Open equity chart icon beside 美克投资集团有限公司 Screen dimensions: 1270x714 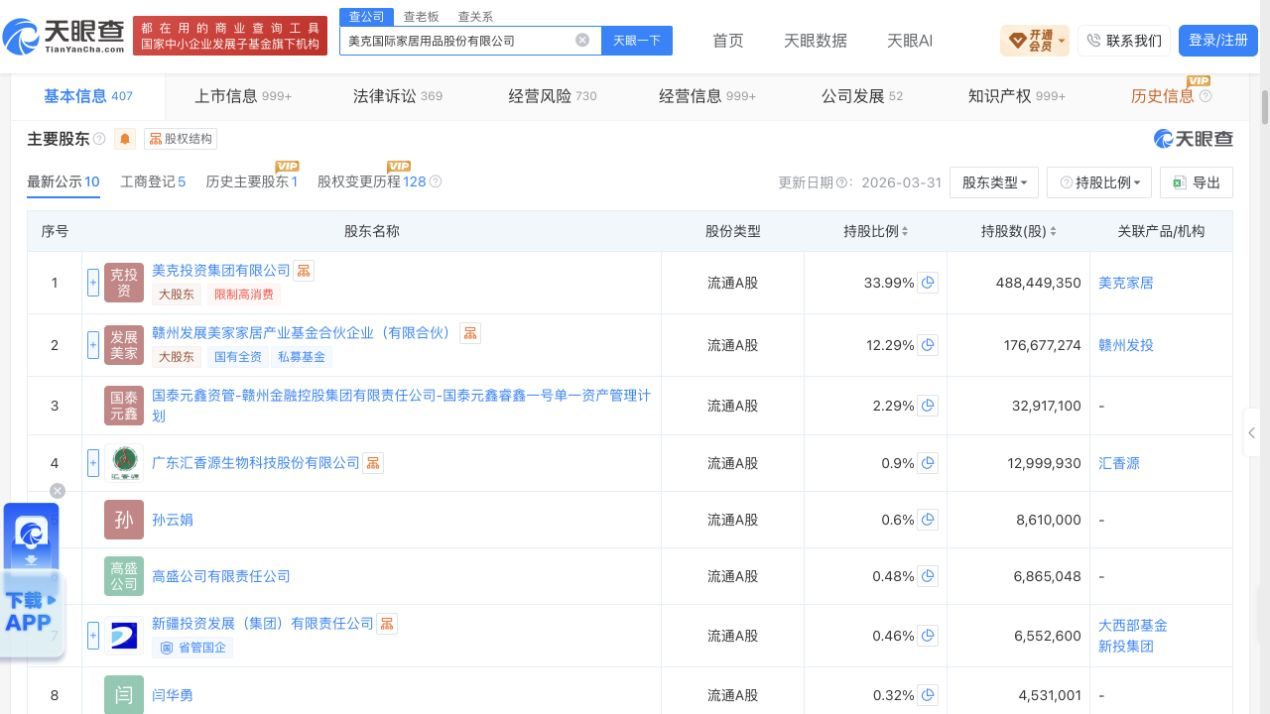click(304, 271)
